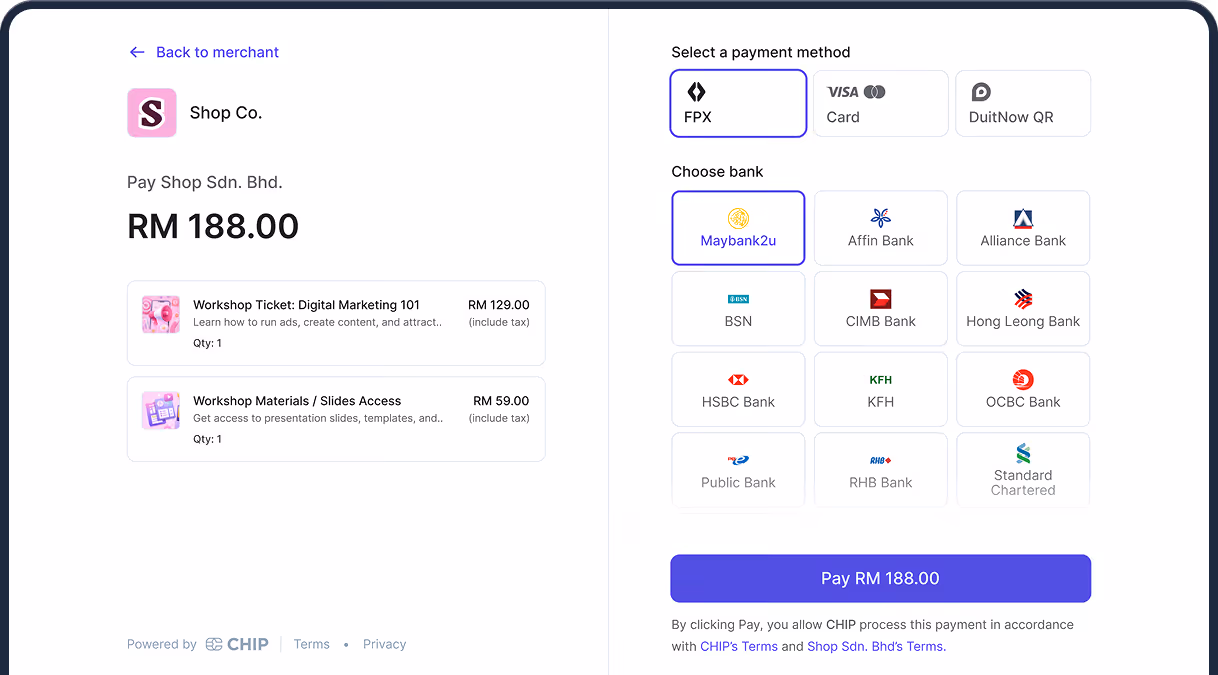The height and width of the screenshot is (675, 1218).
Task: Click the Alliance Bank logo icon
Action: click(1023, 219)
